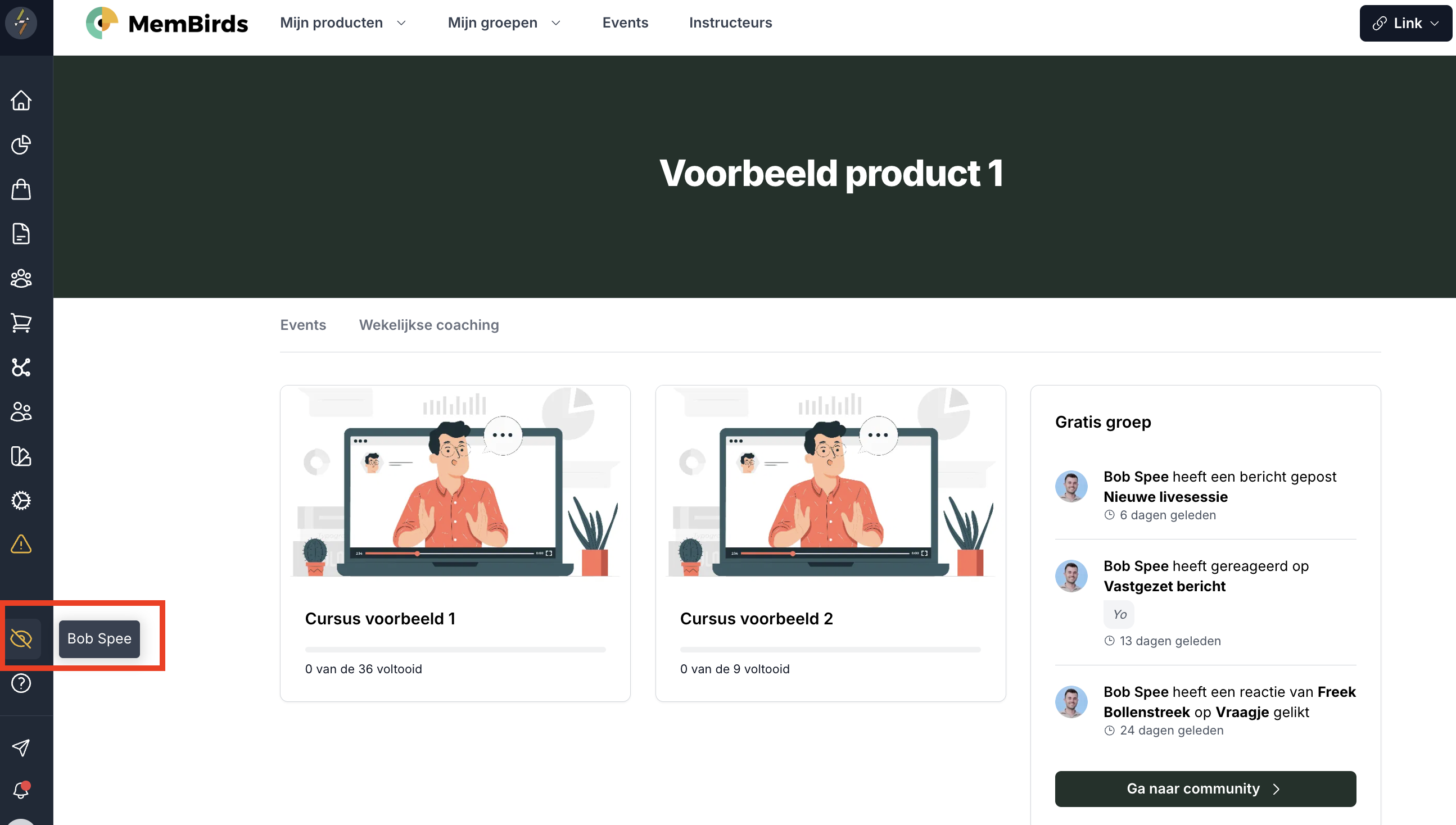
Task: Expand the Mijn producten dropdown
Action: (343, 22)
